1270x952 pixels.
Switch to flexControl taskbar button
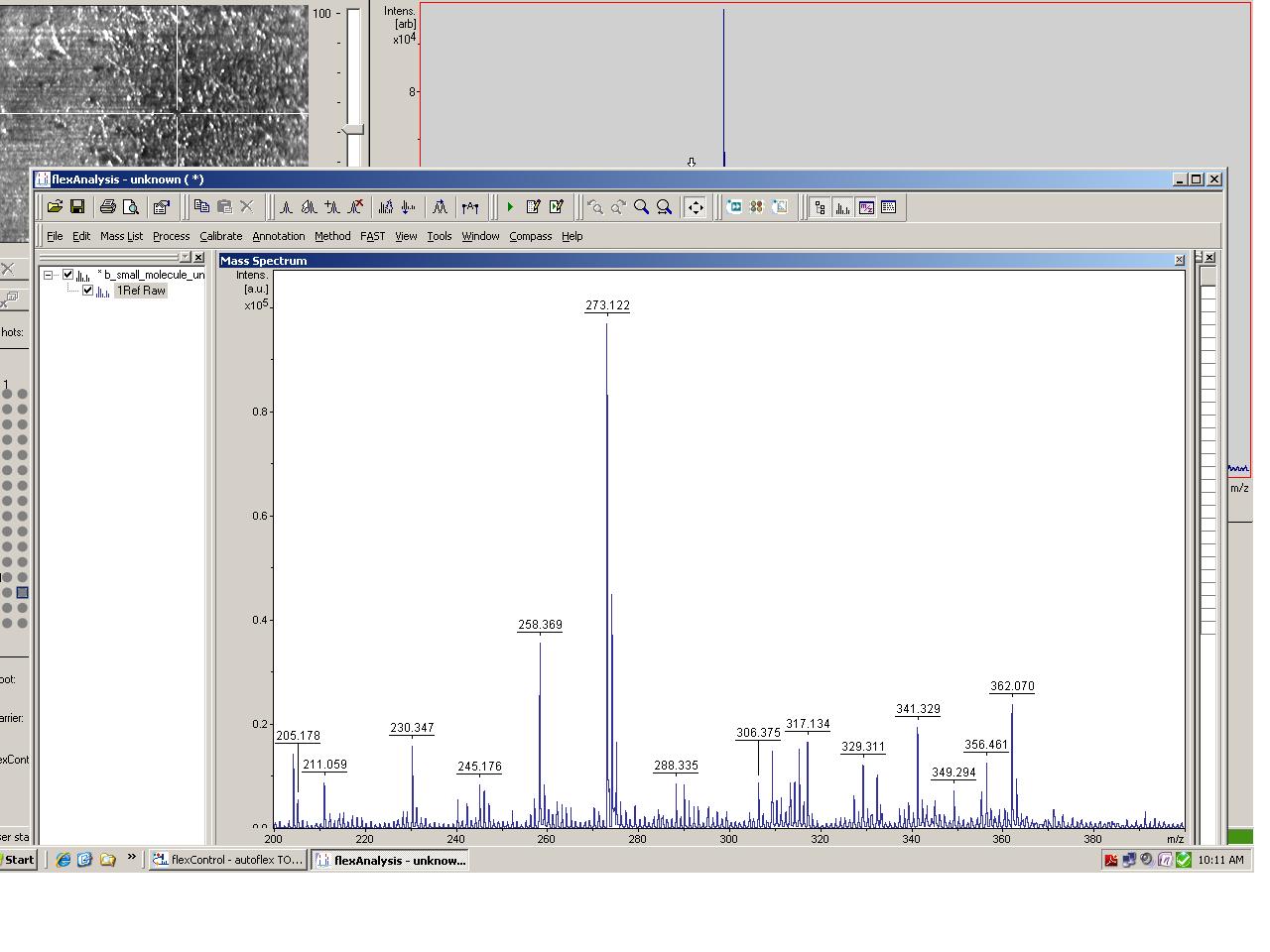click(x=227, y=860)
